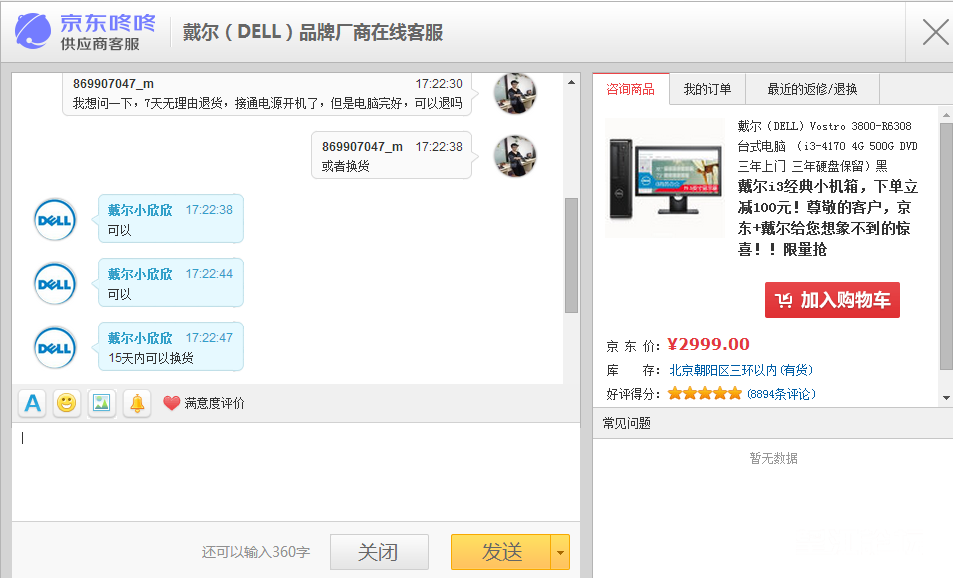Switch to 咨询商品 tab
953x578 pixels.
630,89
